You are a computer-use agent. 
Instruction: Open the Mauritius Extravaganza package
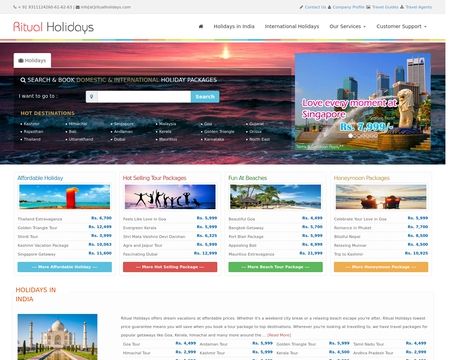pyautogui.click(x=251, y=254)
